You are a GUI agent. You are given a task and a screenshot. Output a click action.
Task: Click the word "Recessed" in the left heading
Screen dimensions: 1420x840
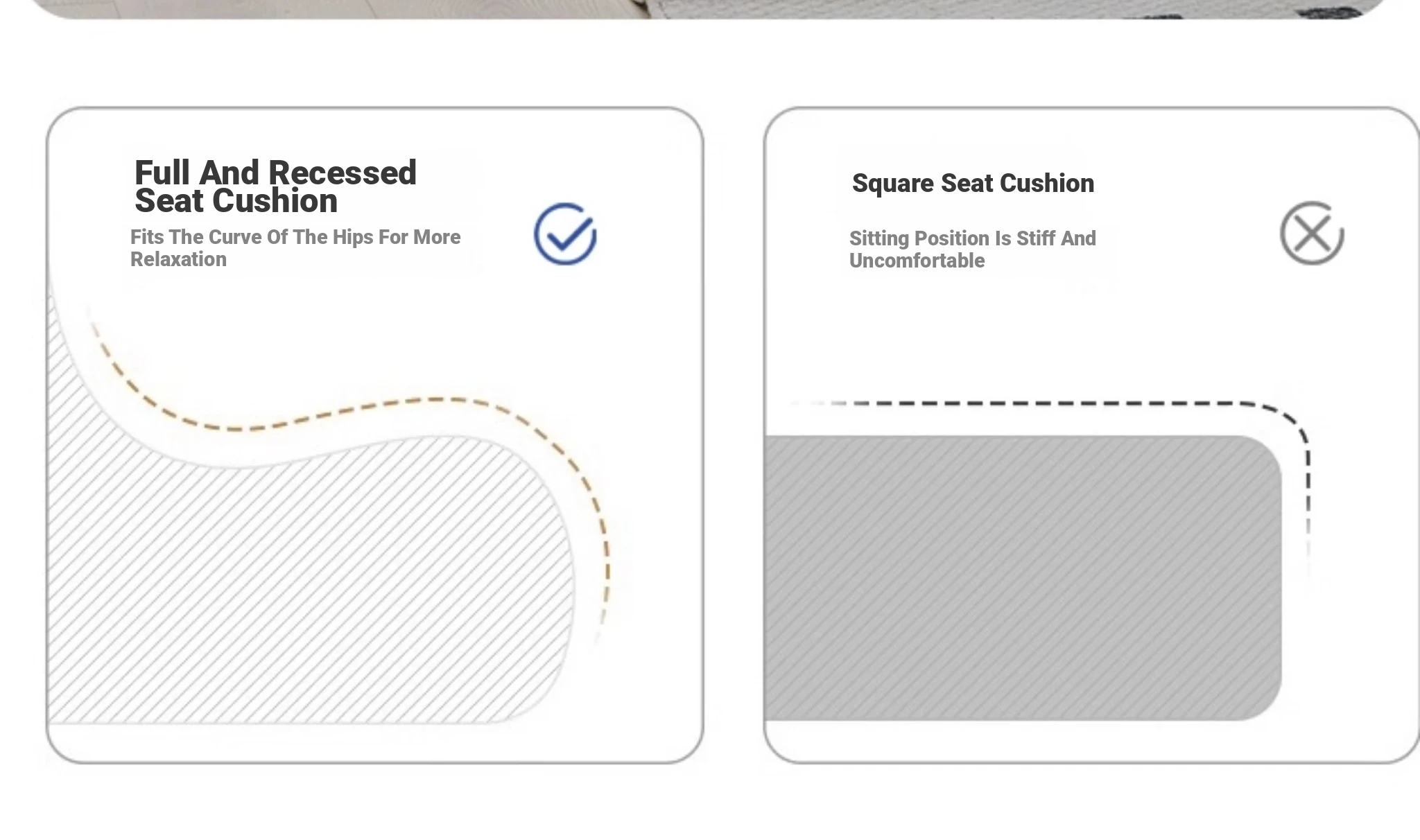342,173
